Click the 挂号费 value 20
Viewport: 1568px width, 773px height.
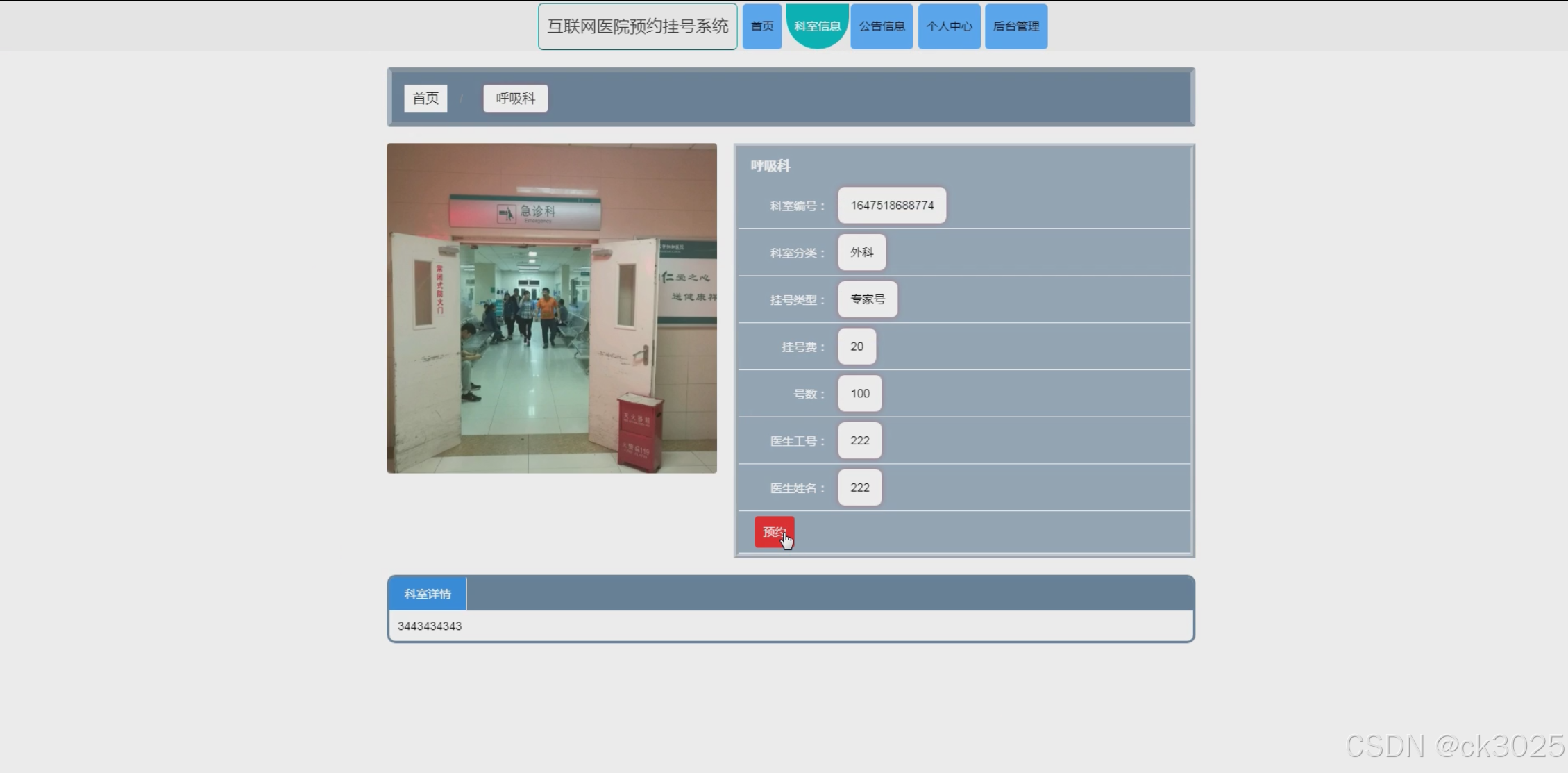click(x=857, y=347)
